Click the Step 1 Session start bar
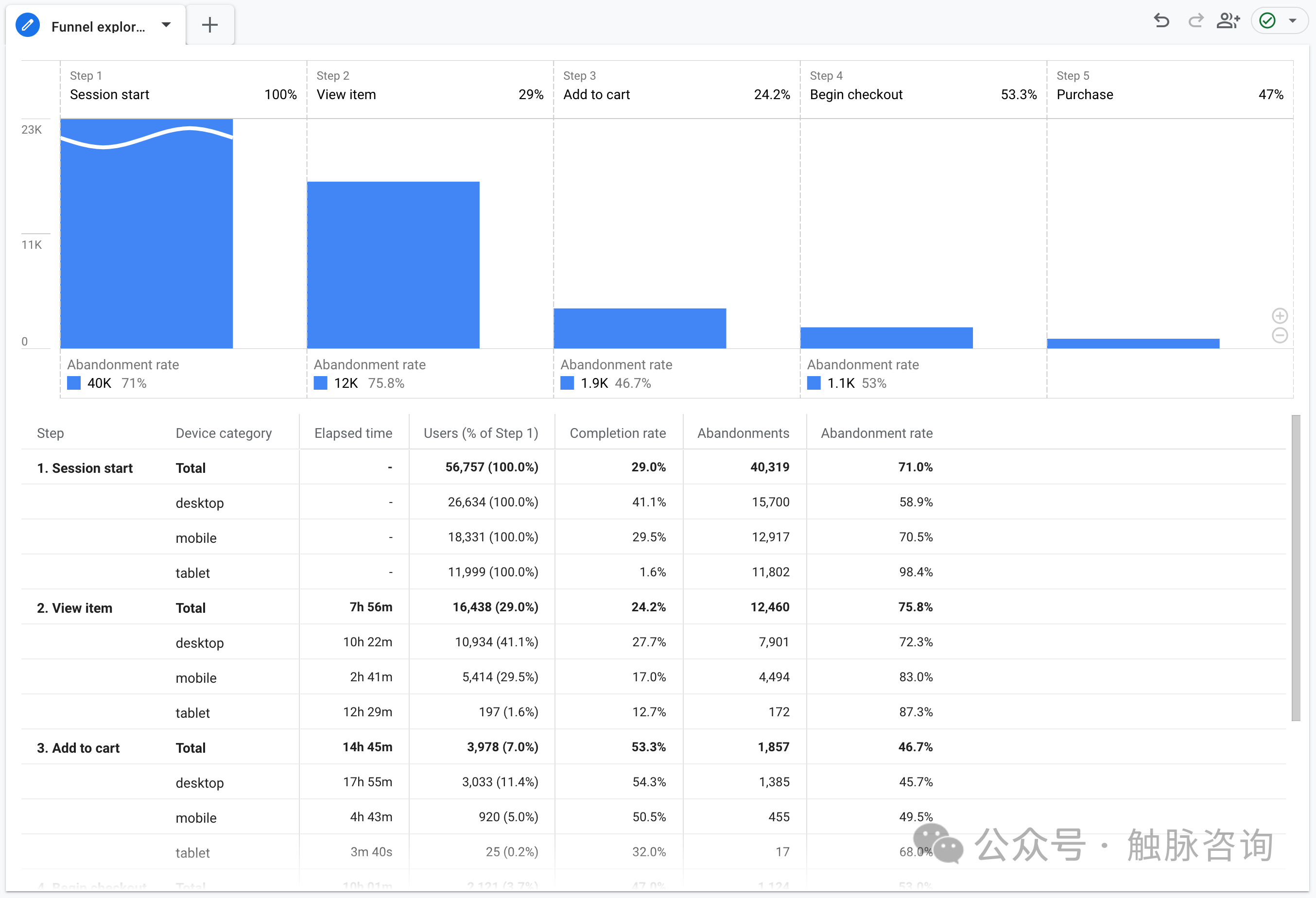The width and height of the screenshot is (1316, 898). click(x=147, y=243)
